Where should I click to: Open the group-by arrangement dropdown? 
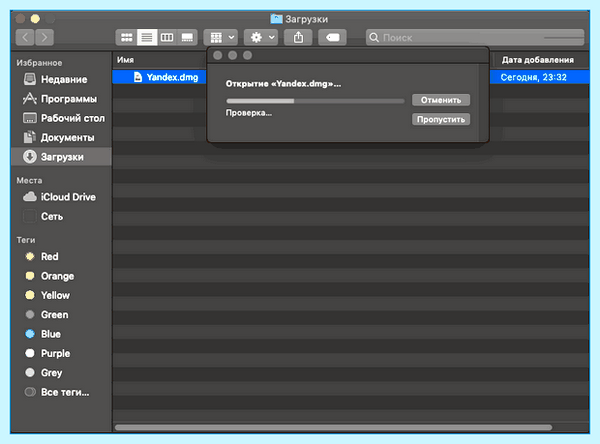tap(221, 38)
